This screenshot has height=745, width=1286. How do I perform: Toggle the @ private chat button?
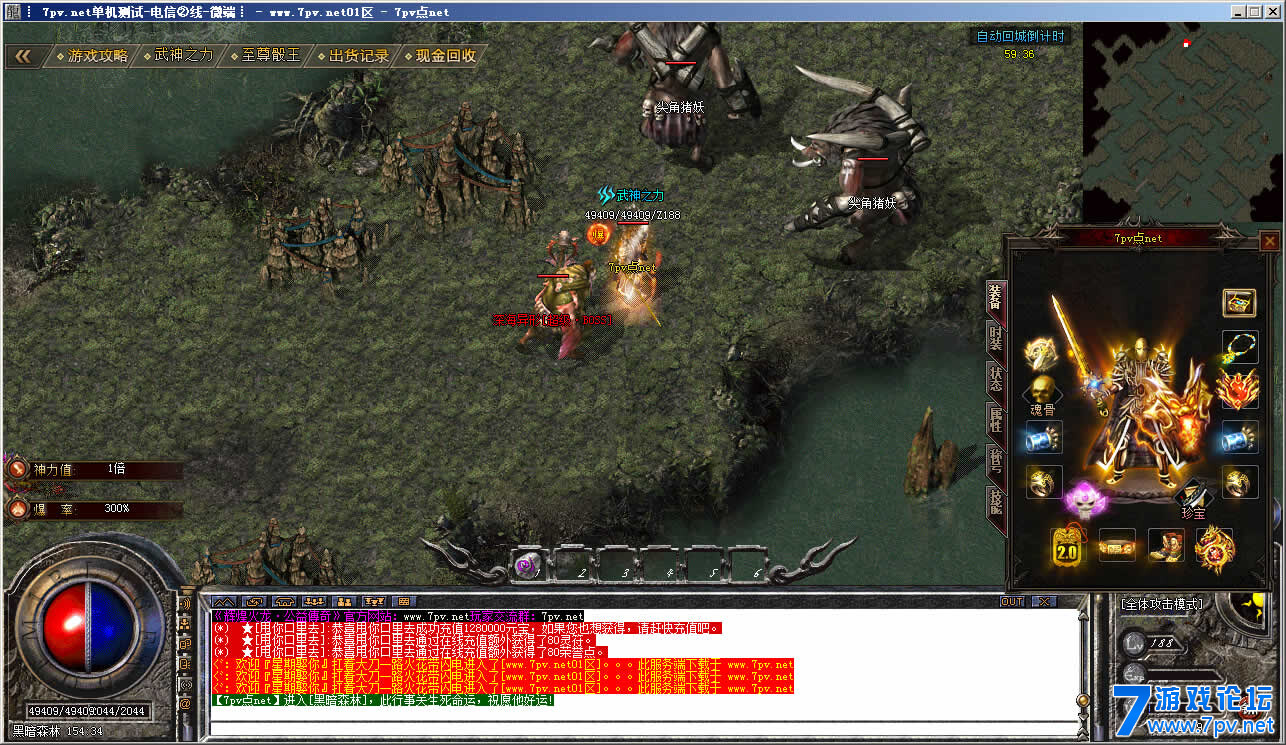(x=185, y=704)
